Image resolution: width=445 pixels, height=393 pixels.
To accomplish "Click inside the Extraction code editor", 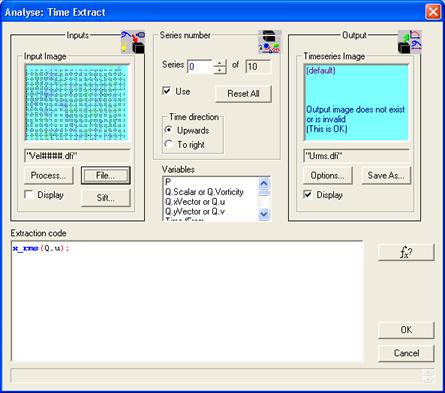I will [x=187, y=301].
